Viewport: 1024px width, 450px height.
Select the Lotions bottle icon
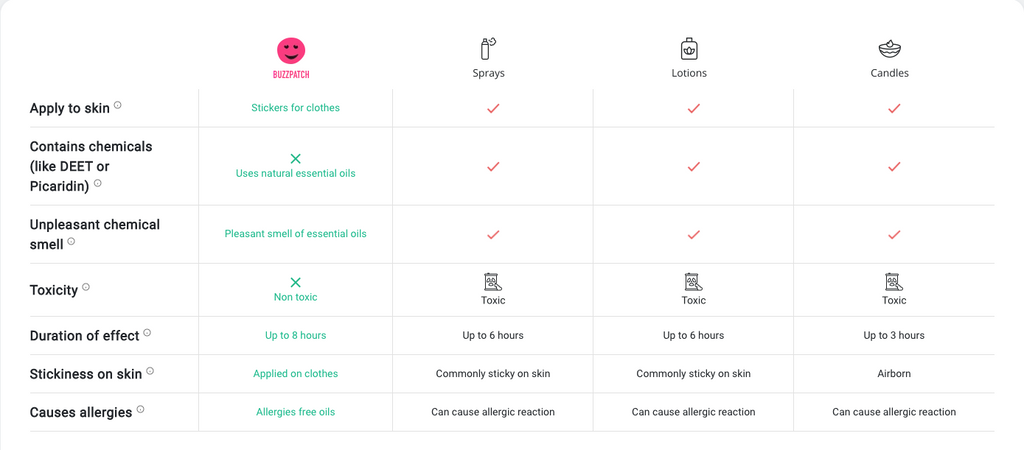pyautogui.click(x=689, y=48)
